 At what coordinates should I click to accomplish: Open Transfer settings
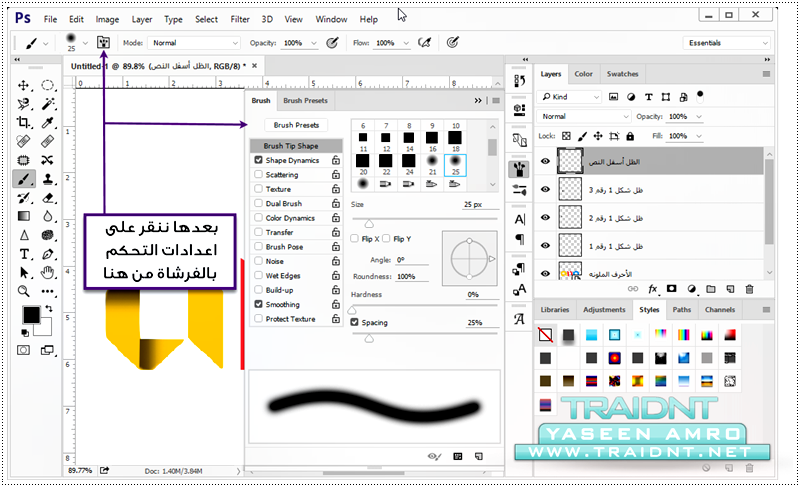280,232
